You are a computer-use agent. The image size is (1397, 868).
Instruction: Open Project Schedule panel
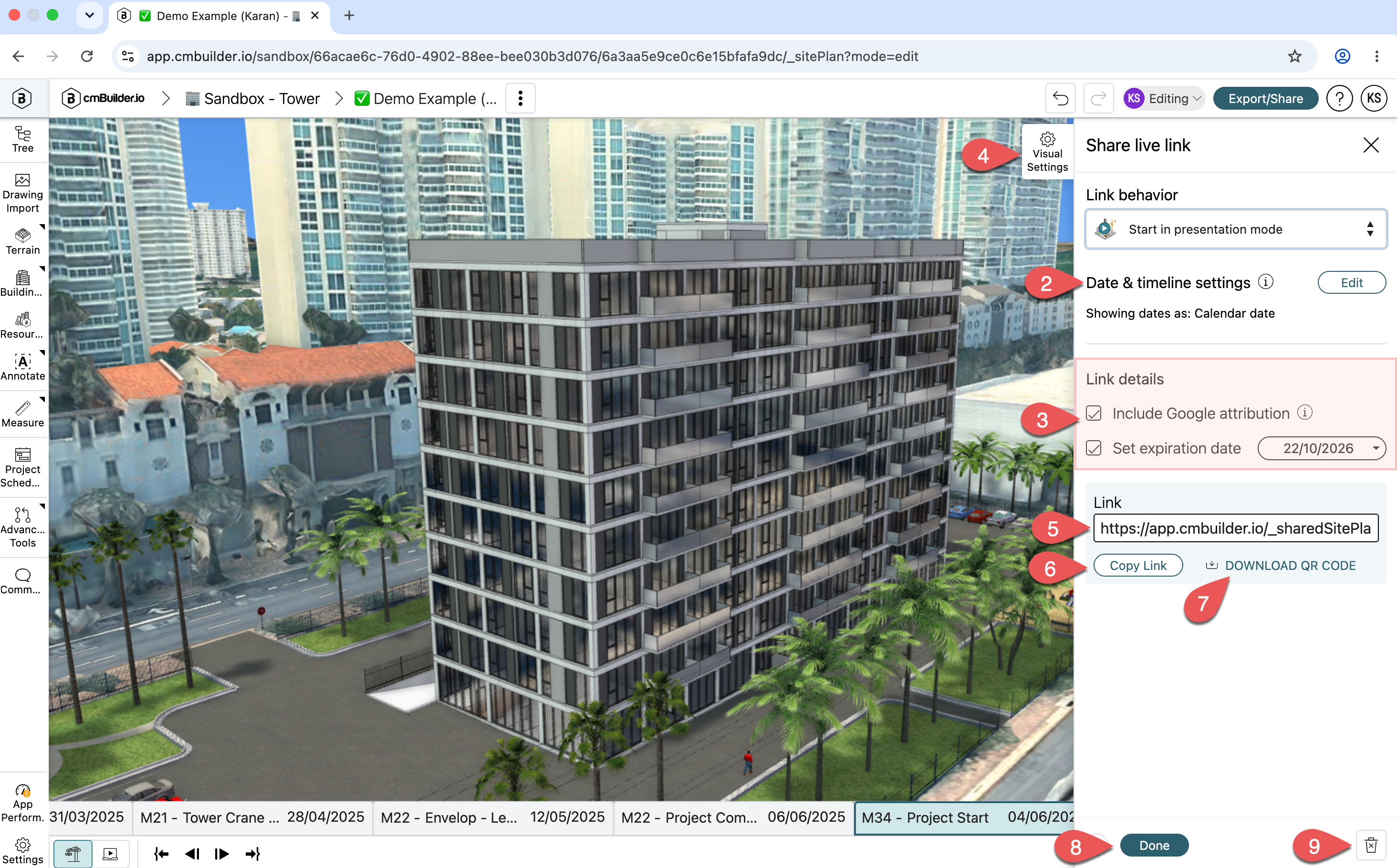point(23,468)
